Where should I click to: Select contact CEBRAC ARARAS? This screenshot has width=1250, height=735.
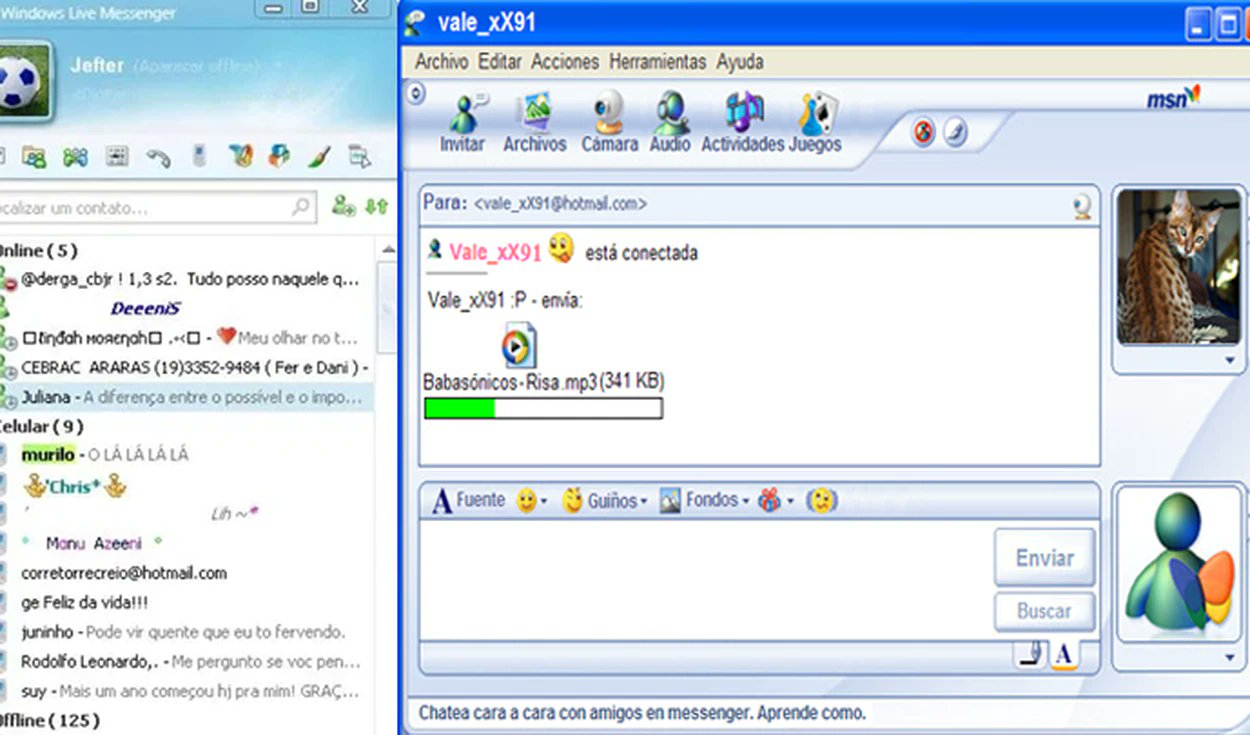(x=187, y=368)
